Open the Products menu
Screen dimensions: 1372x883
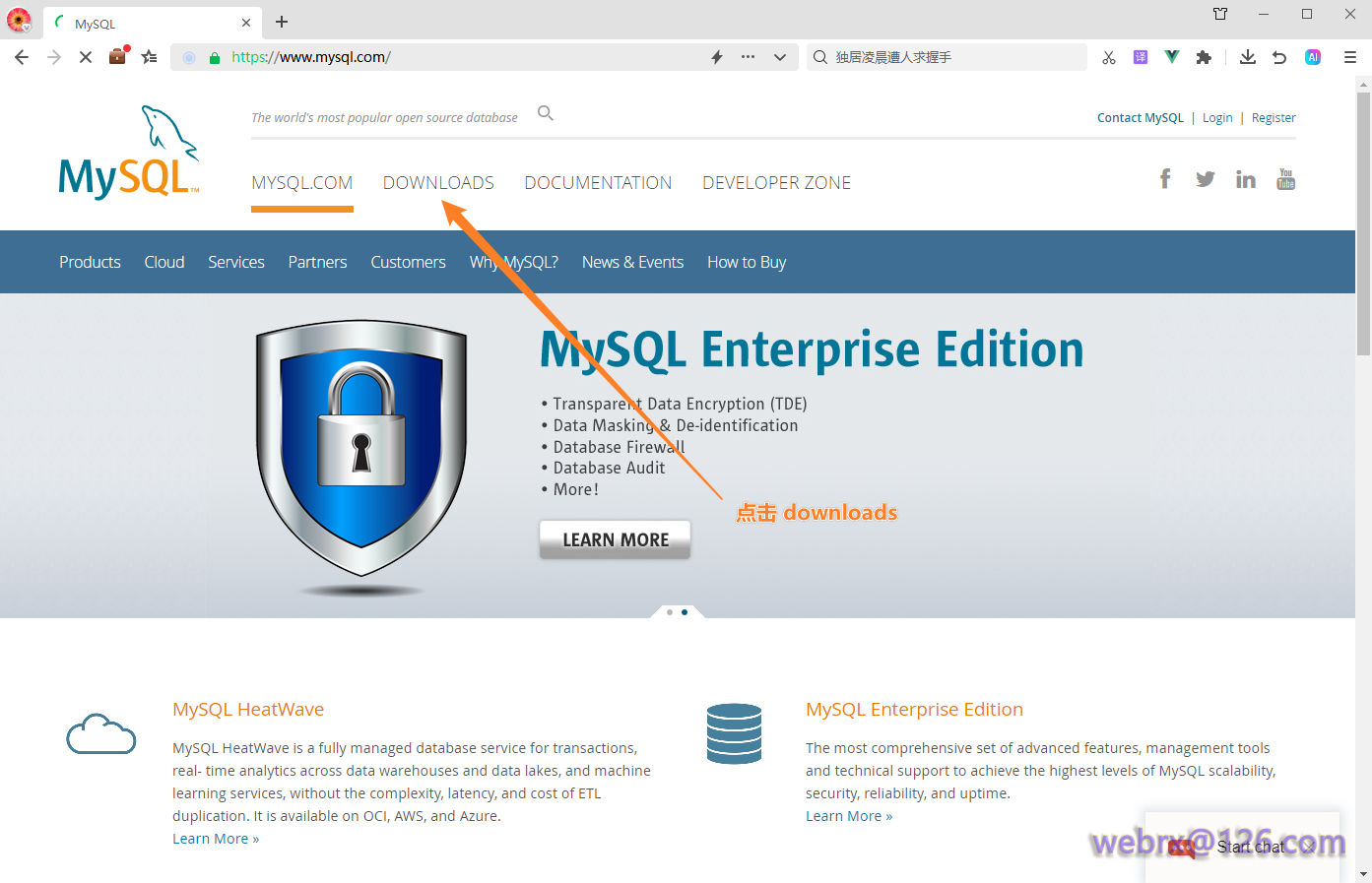(x=90, y=262)
